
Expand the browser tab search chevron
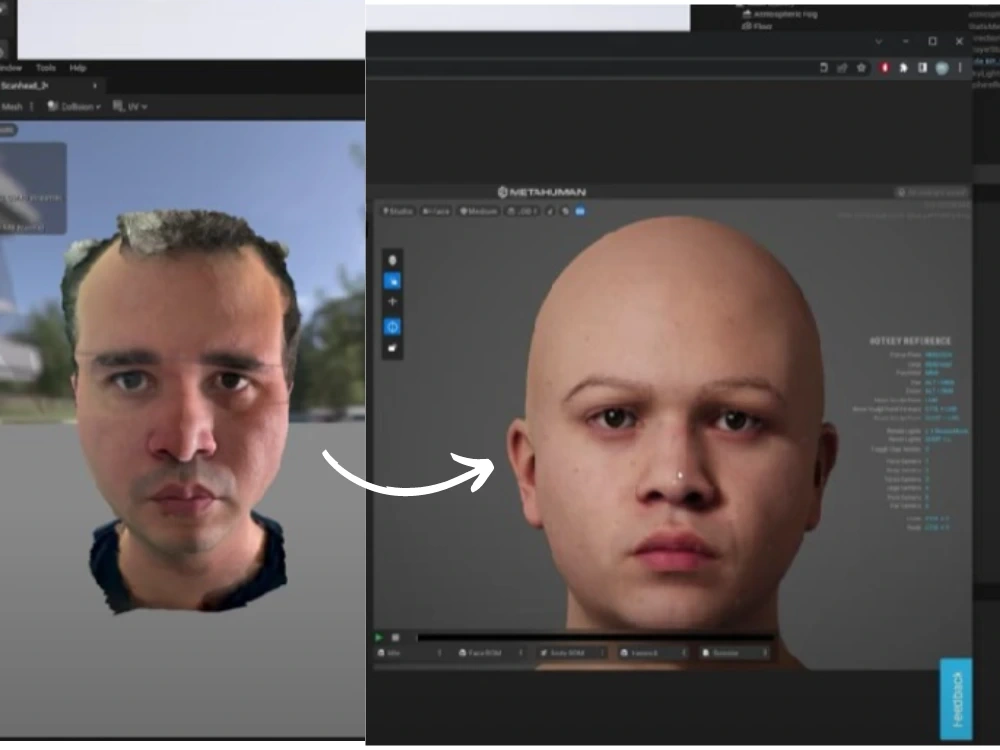coord(879,41)
